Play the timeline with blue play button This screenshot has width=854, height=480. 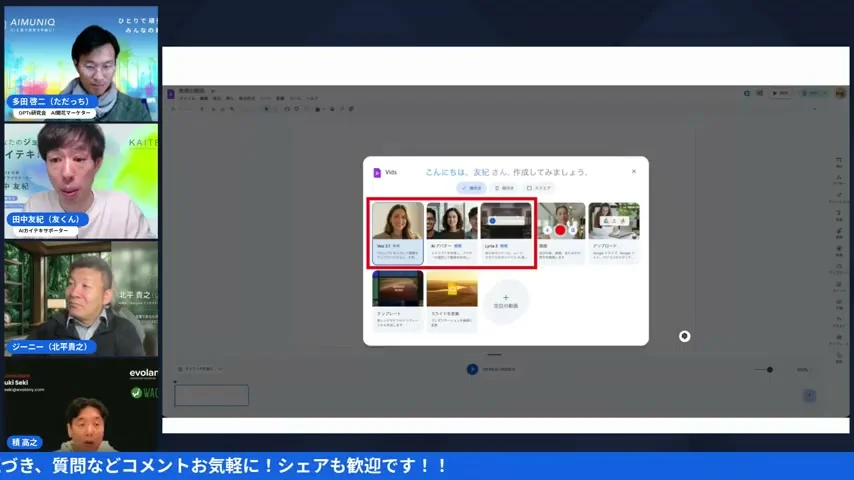(x=472, y=369)
